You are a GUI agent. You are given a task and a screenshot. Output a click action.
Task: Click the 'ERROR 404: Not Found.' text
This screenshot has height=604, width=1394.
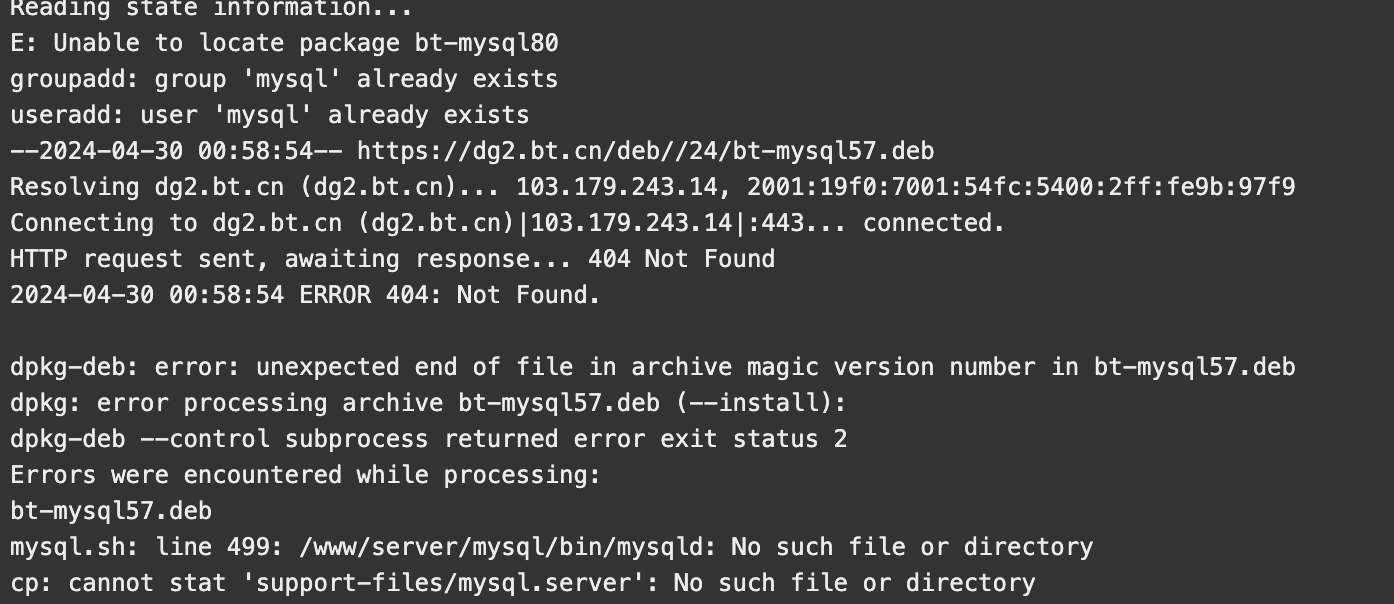point(450,295)
